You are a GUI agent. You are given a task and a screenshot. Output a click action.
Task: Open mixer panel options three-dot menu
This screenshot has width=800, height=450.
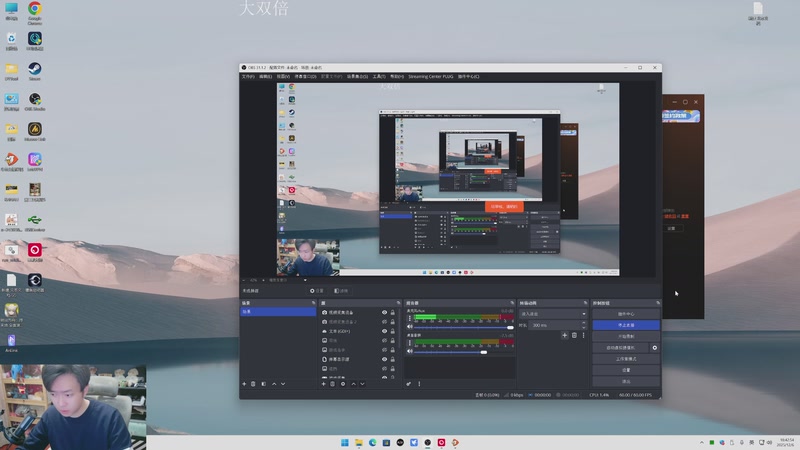(419, 384)
